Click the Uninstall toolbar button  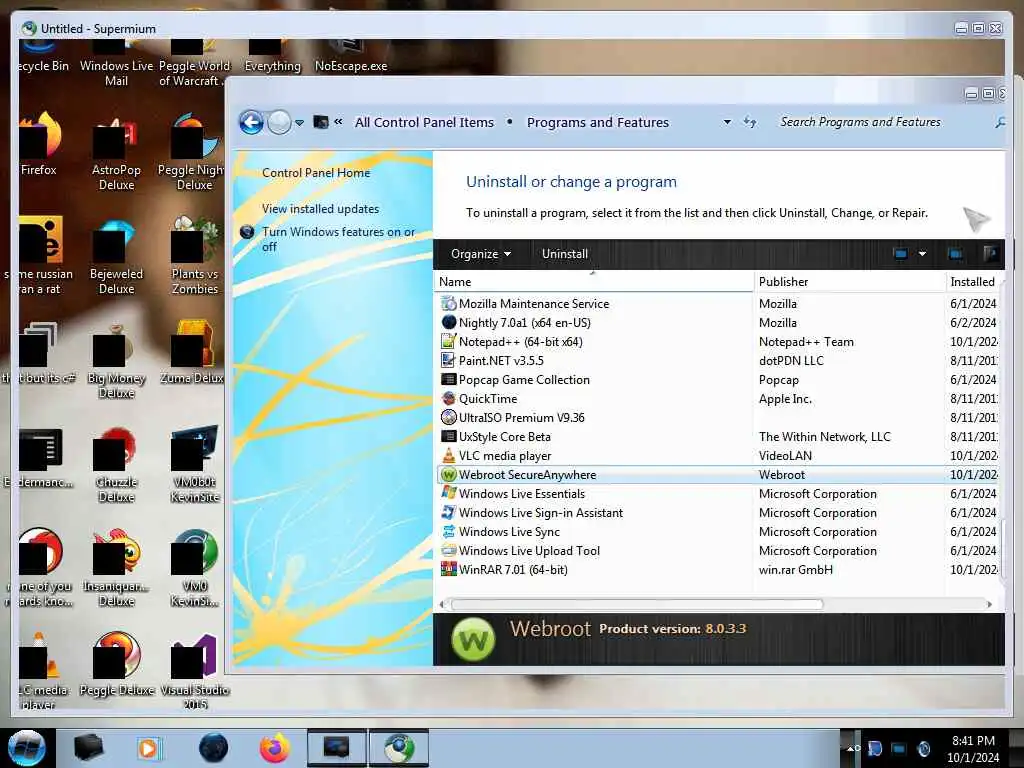coord(565,254)
